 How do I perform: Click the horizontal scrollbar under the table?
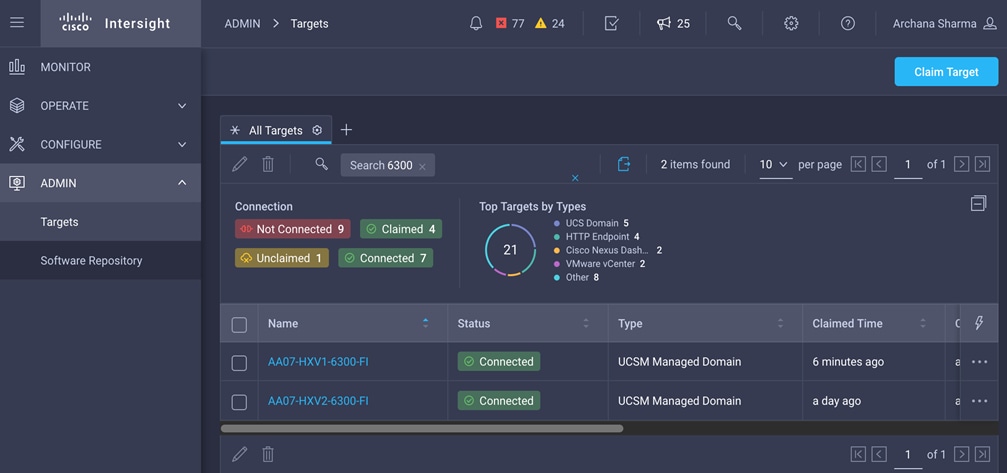click(x=422, y=428)
